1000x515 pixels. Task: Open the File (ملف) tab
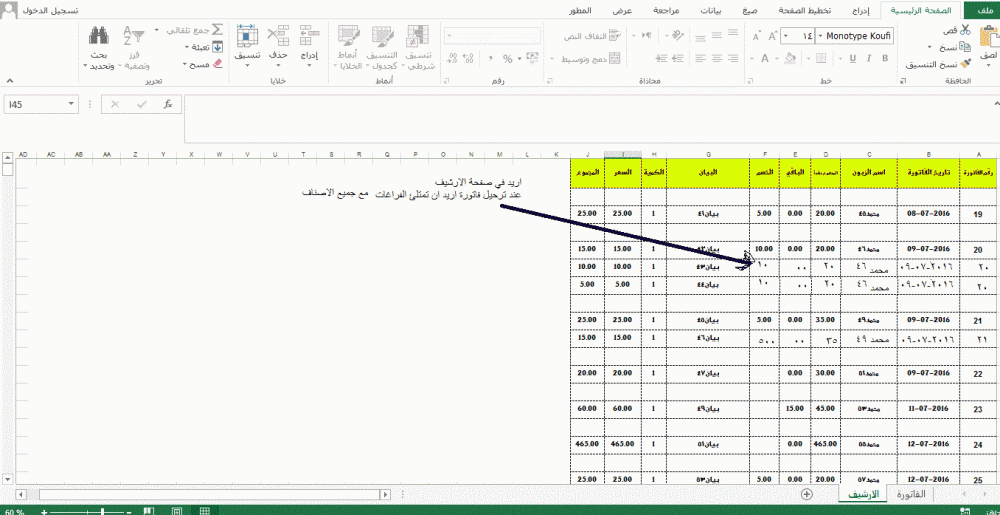pos(982,11)
